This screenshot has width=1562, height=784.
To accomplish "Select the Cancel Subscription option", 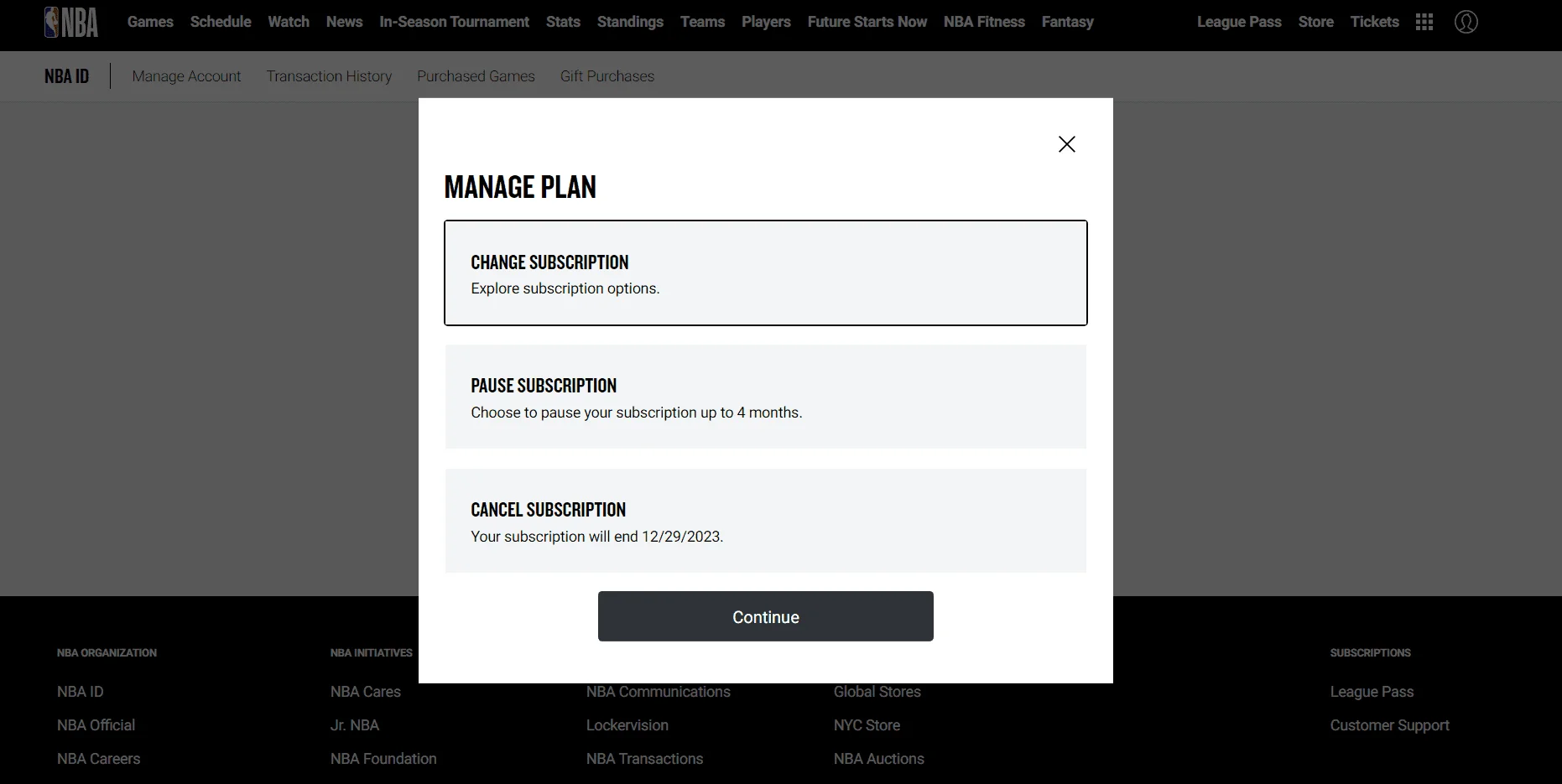I will (x=766, y=521).
